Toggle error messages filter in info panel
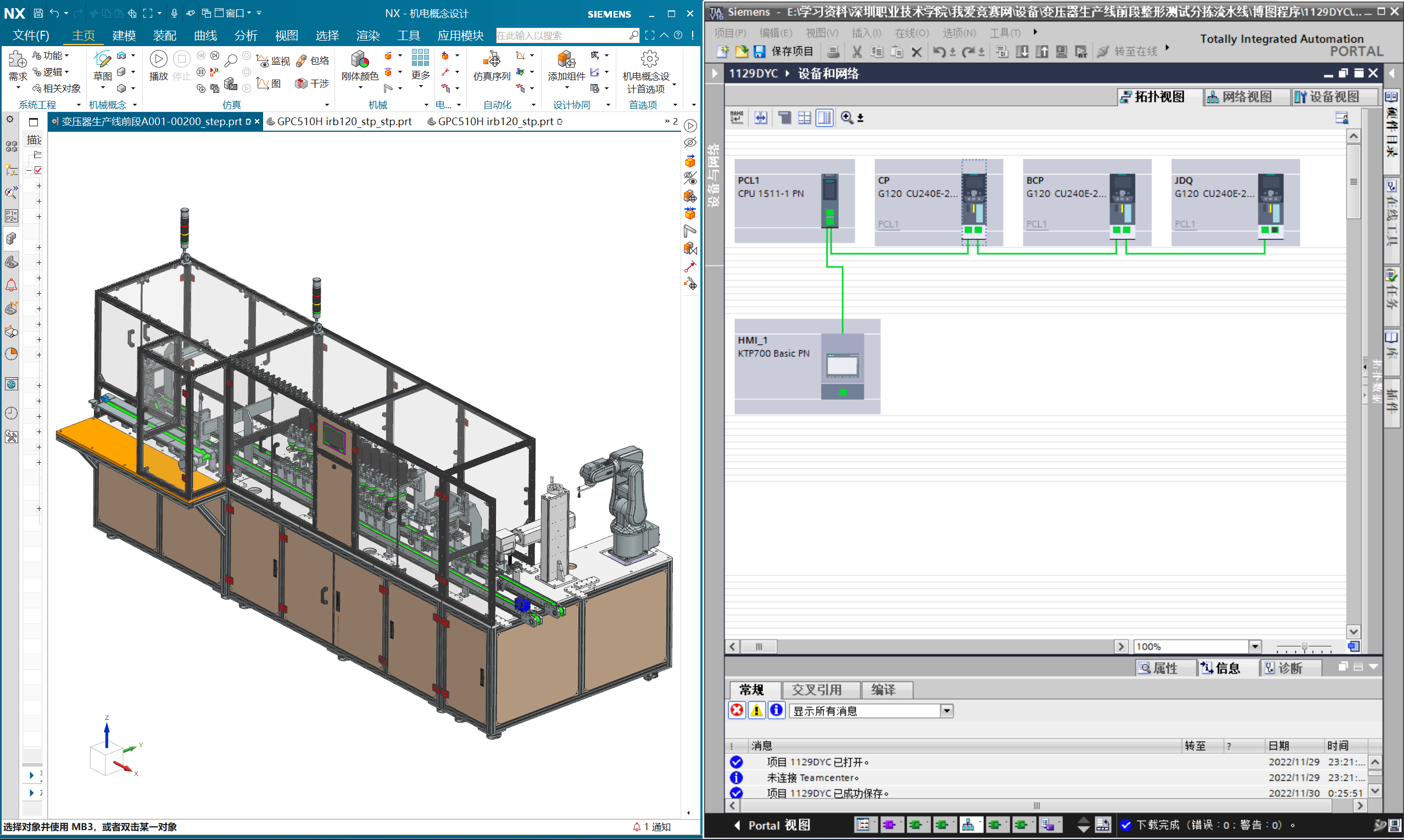1404x840 pixels. point(737,710)
